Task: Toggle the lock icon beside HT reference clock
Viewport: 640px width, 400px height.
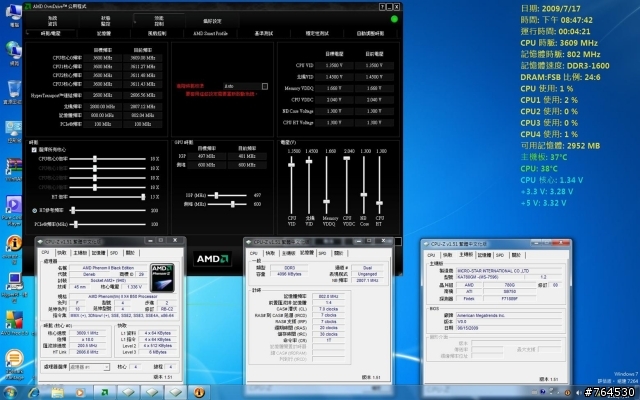Action: 34,211
